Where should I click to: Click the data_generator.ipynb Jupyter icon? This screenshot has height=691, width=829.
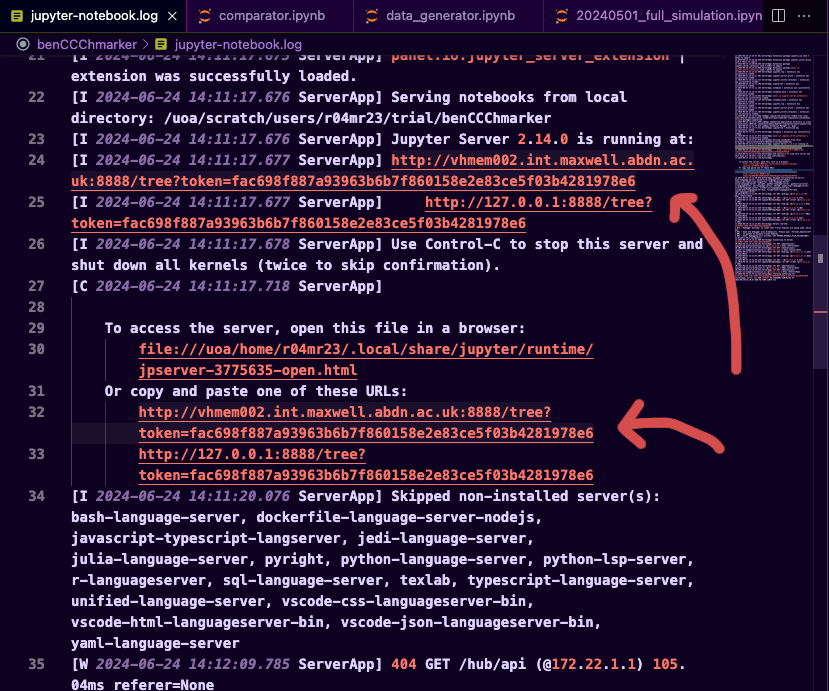tap(372, 16)
